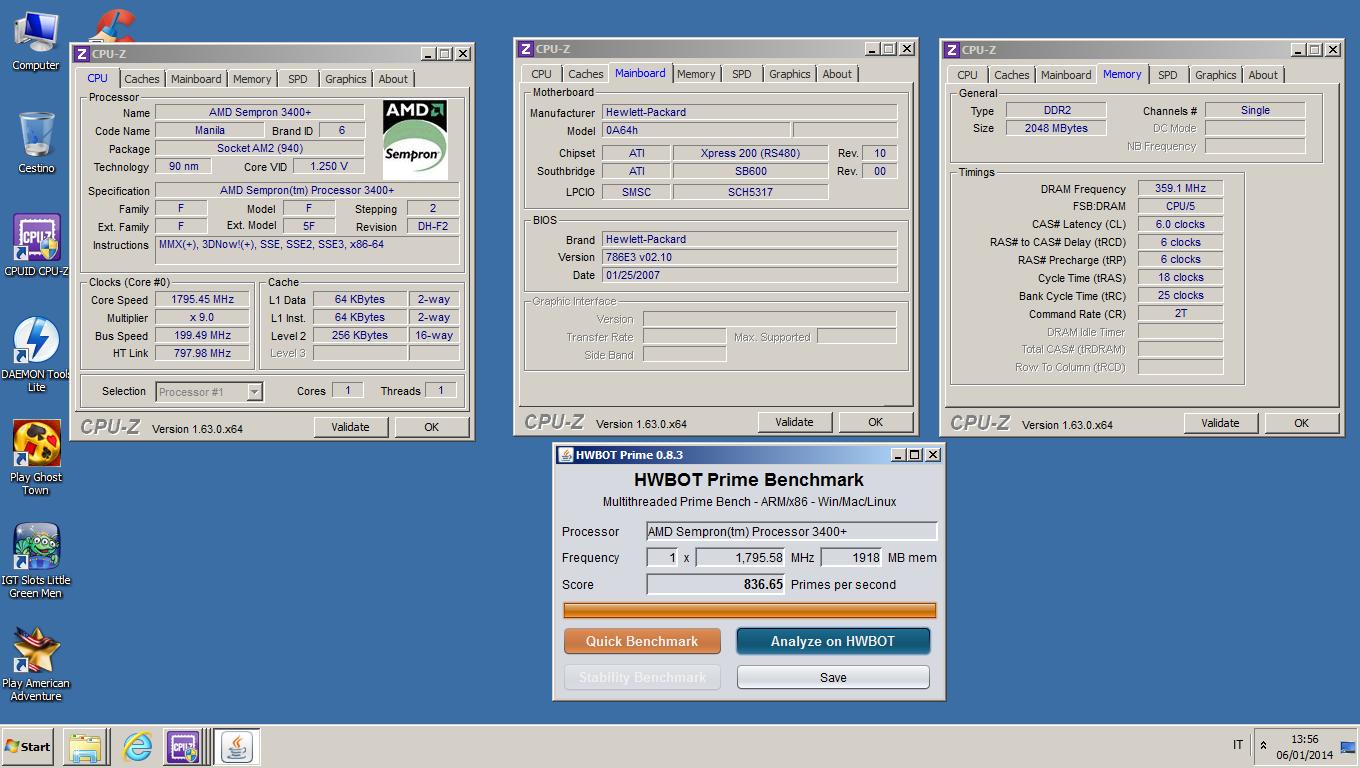The image size is (1360, 768).
Task: Click the CAS# Latency value 6.0 clocks
Action: (1180, 225)
